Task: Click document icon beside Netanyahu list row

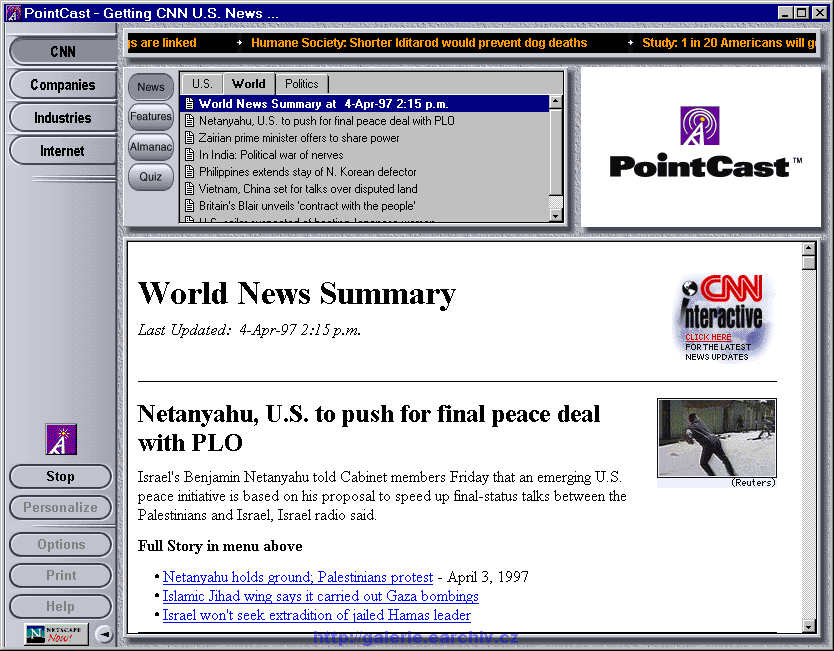Action: [189, 121]
